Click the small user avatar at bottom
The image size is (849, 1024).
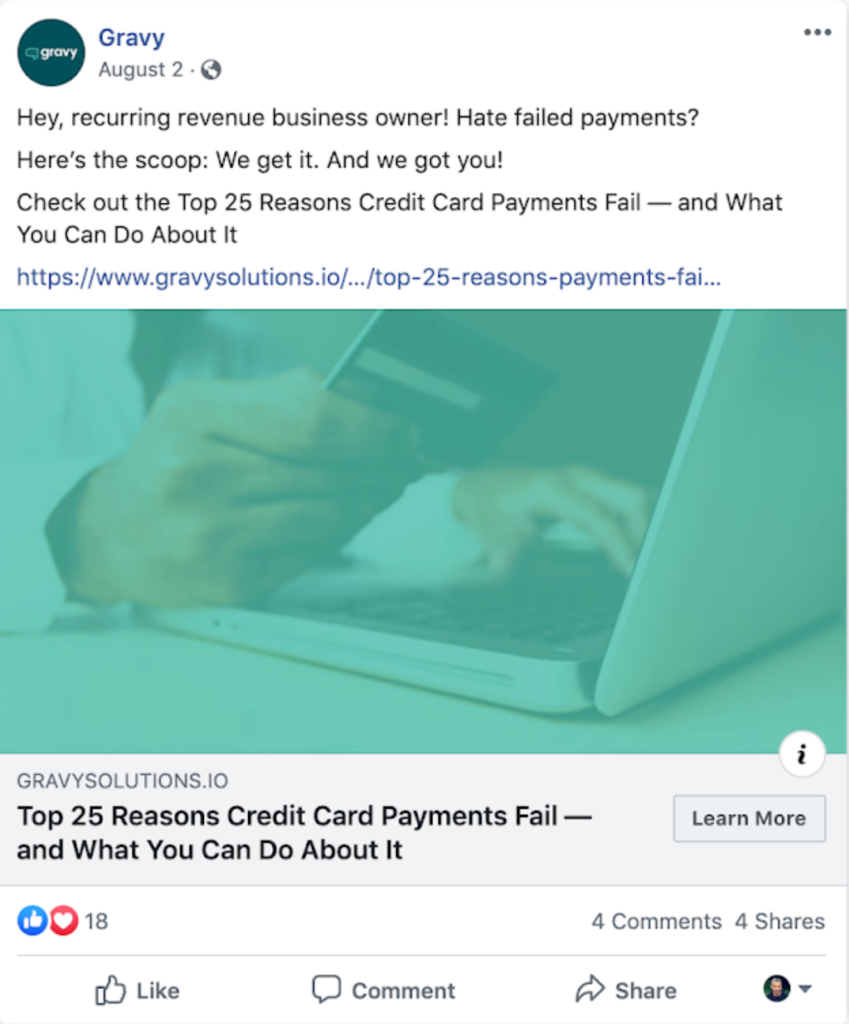pyautogui.click(x=777, y=989)
